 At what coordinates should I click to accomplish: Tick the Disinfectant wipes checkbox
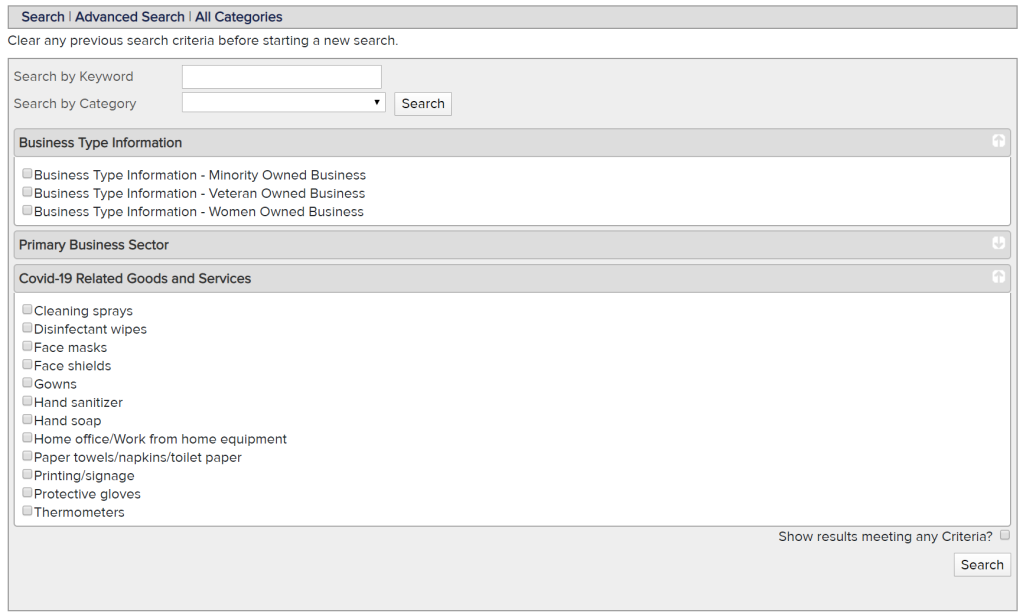click(x=27, y=328)
